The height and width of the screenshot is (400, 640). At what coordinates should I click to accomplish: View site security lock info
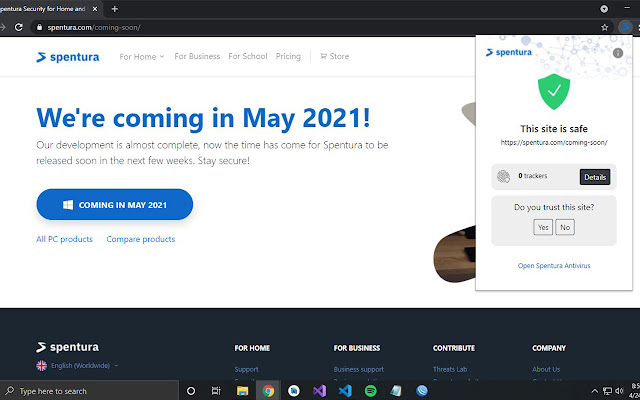coord(40,27)
